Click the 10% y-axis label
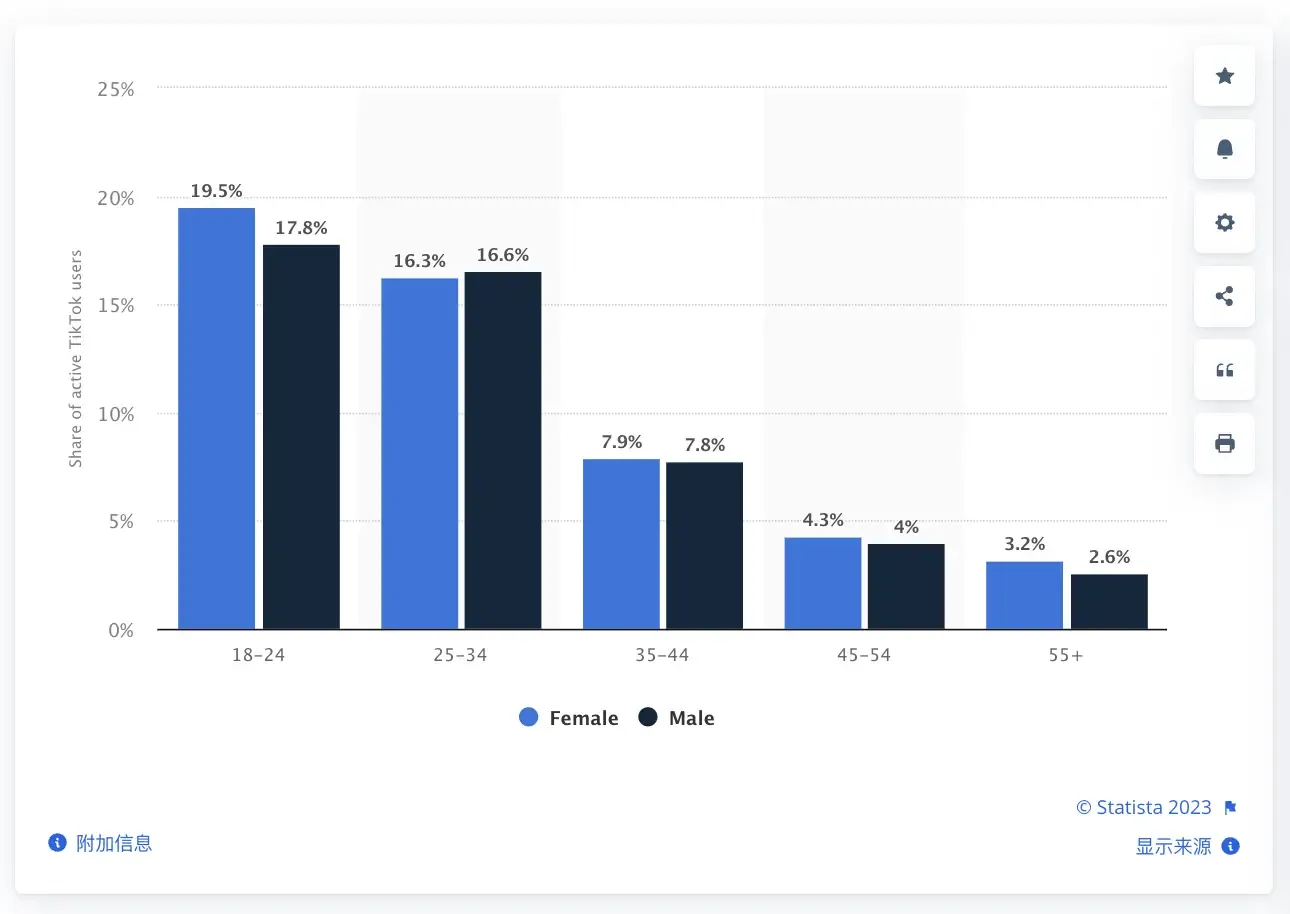This screenshot has width=1290, height=914. 116,414
